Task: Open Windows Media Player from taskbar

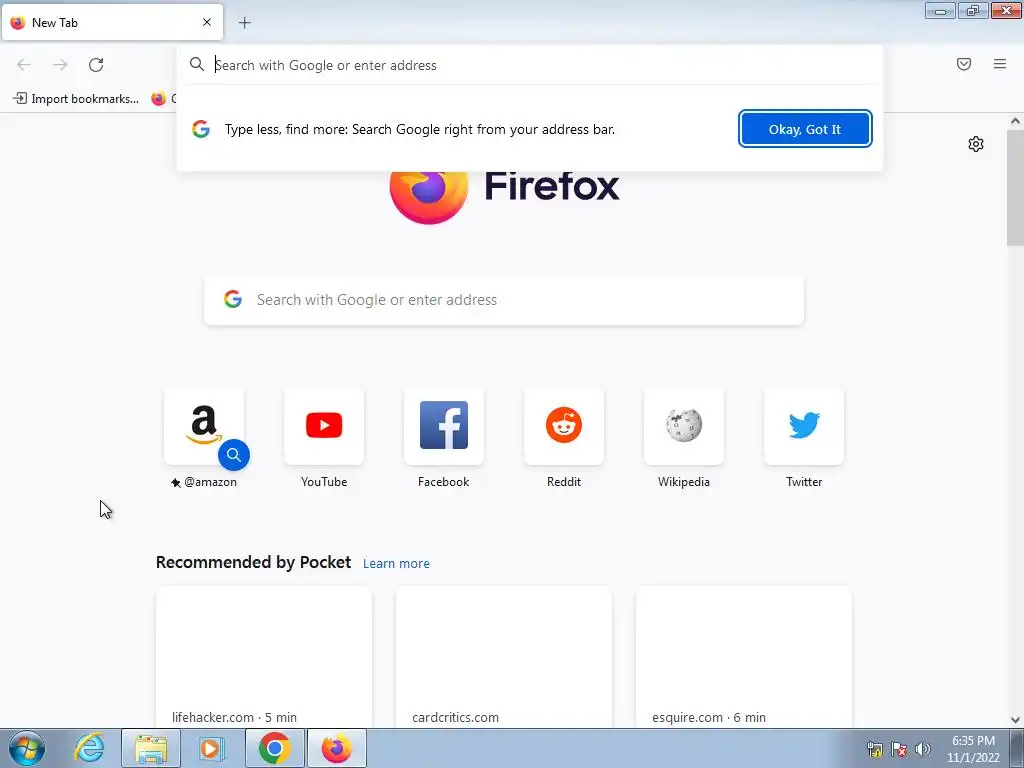Action: coord(211,748)
